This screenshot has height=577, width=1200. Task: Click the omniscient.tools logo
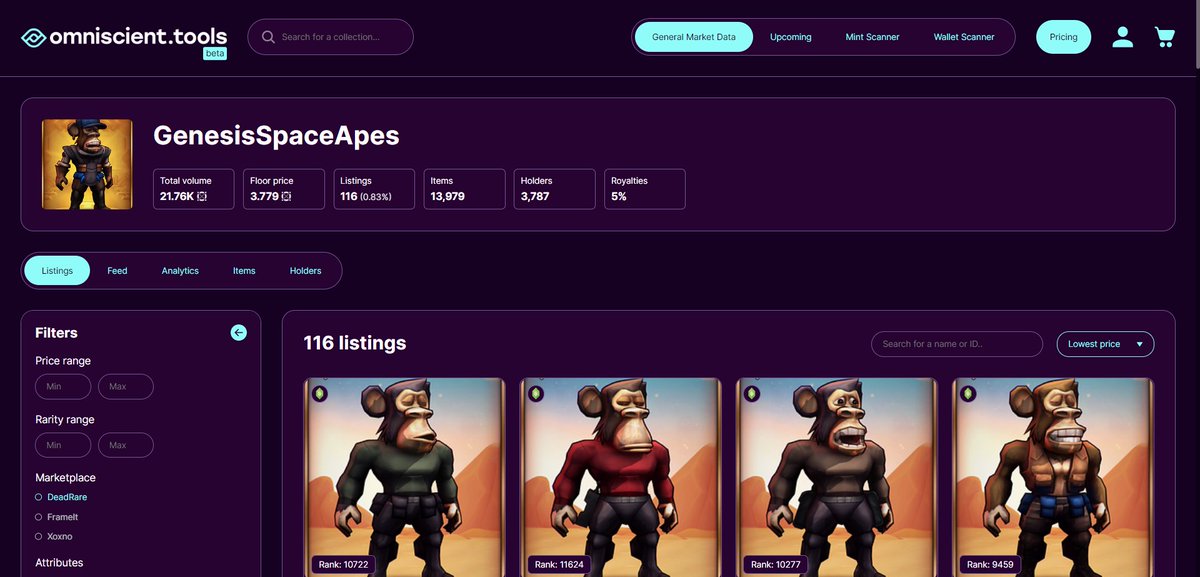tap(124, 39)
